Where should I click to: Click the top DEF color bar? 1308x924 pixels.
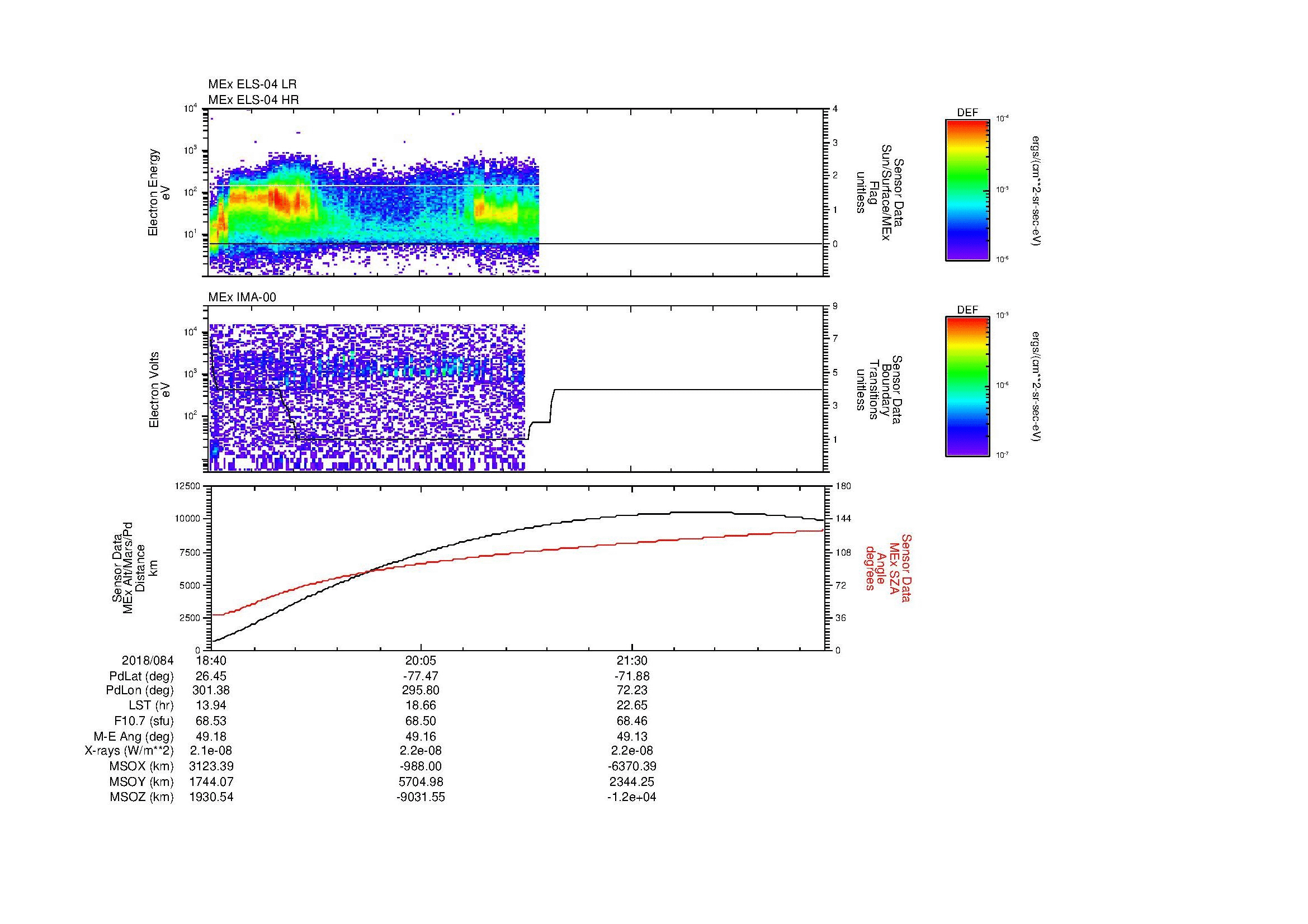[x=967, y=190]
